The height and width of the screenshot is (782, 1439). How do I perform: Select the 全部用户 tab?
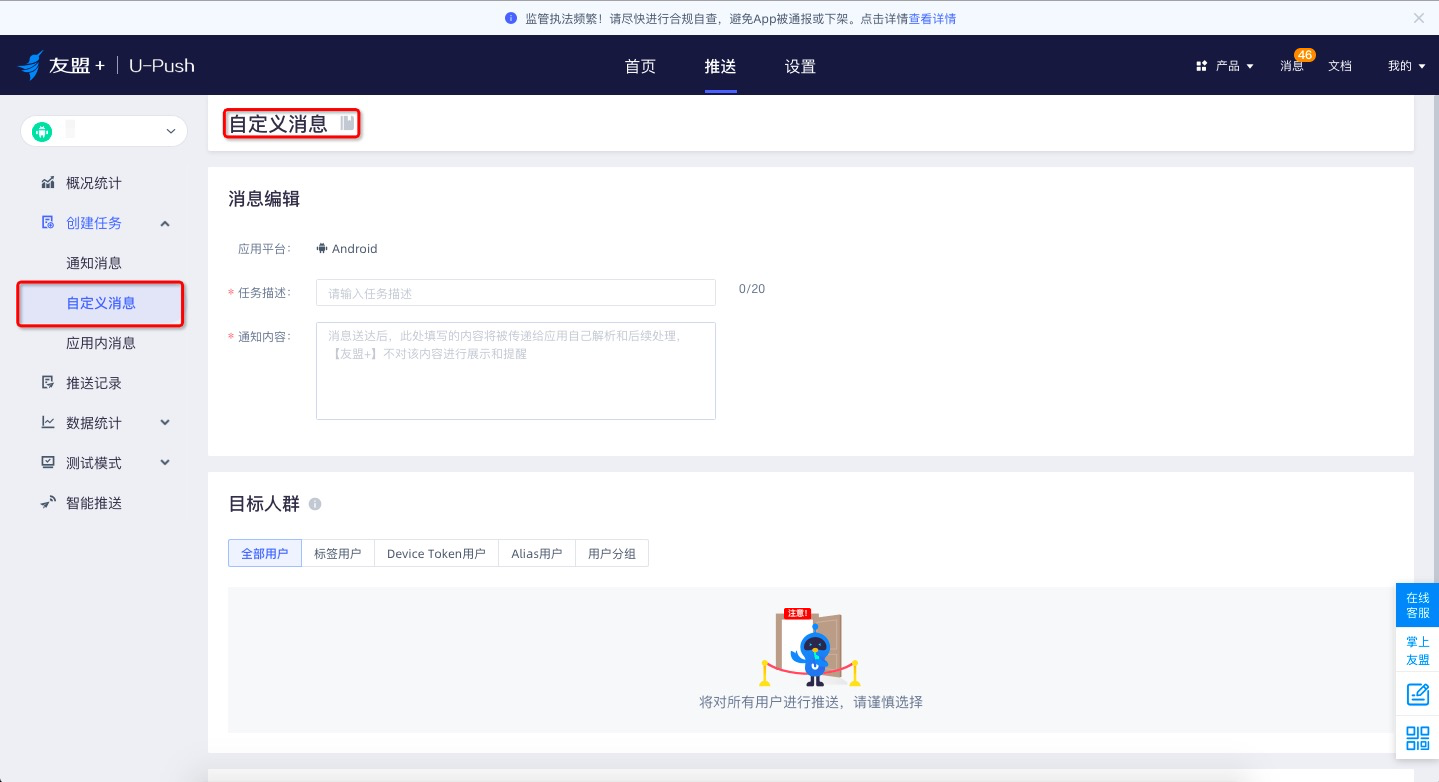coord(265,553)
